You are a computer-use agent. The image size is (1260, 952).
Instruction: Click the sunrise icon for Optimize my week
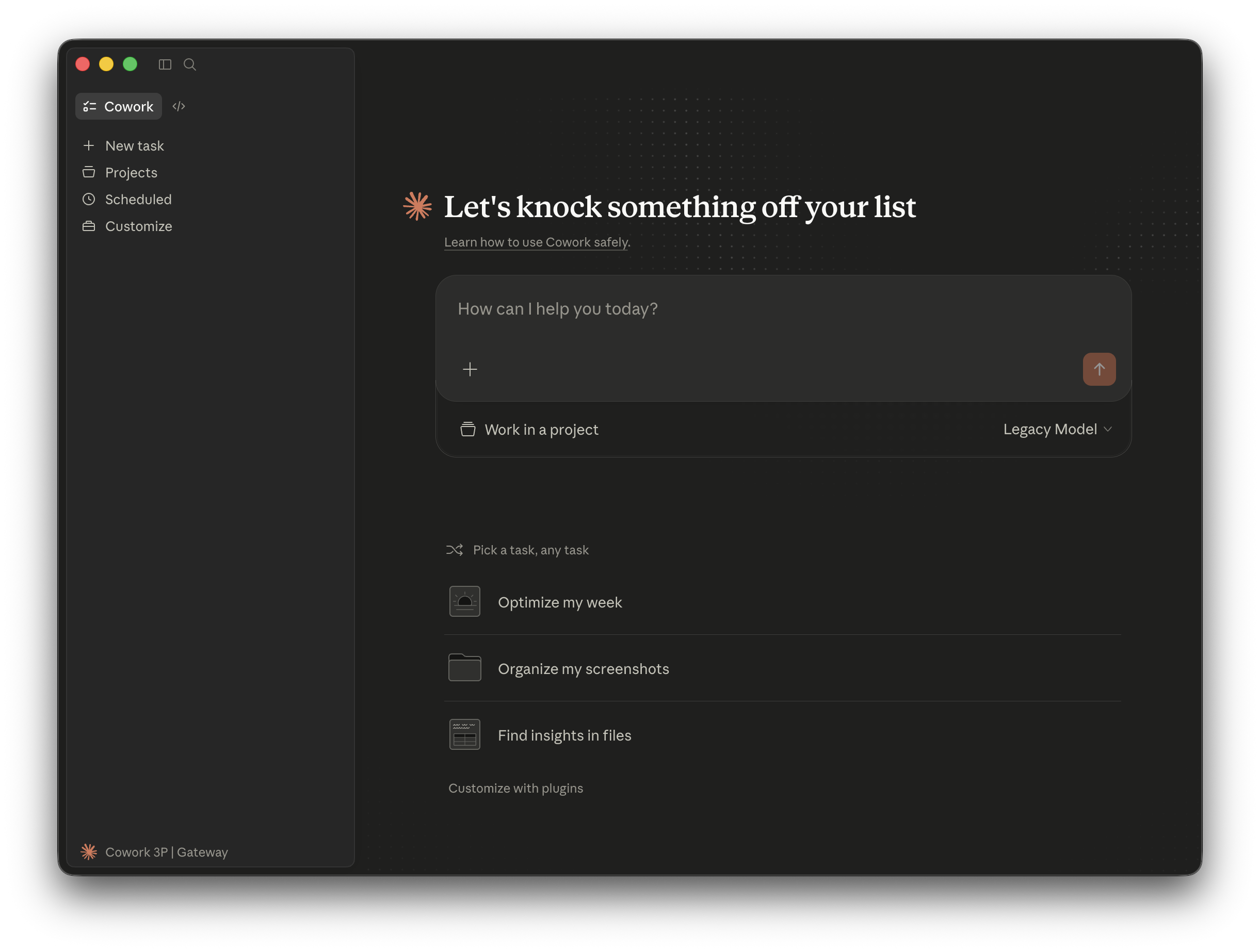tap(465, 602)
